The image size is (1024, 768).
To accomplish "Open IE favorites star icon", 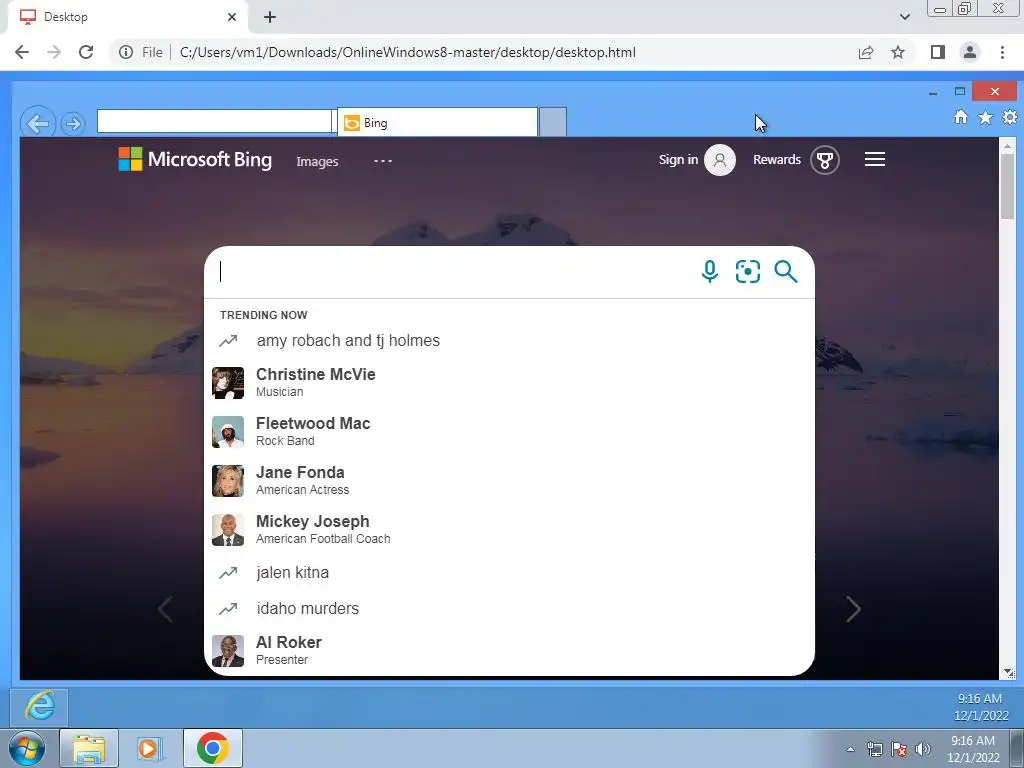I will click(x=985, y=117).
